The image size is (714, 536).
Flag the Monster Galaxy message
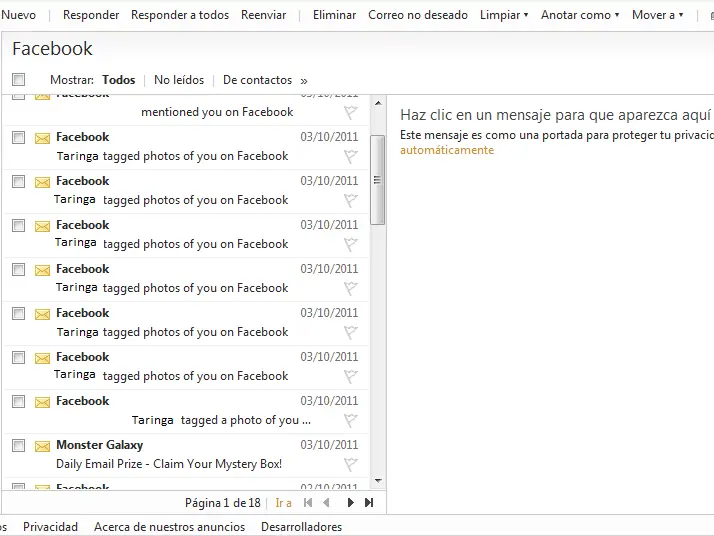click(351, 465)
